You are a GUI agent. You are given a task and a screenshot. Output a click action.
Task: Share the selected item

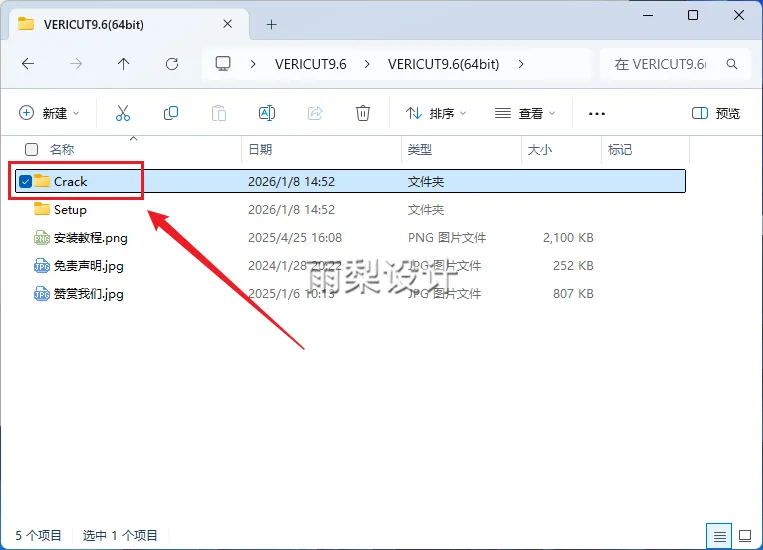click(x=315, y=113)
